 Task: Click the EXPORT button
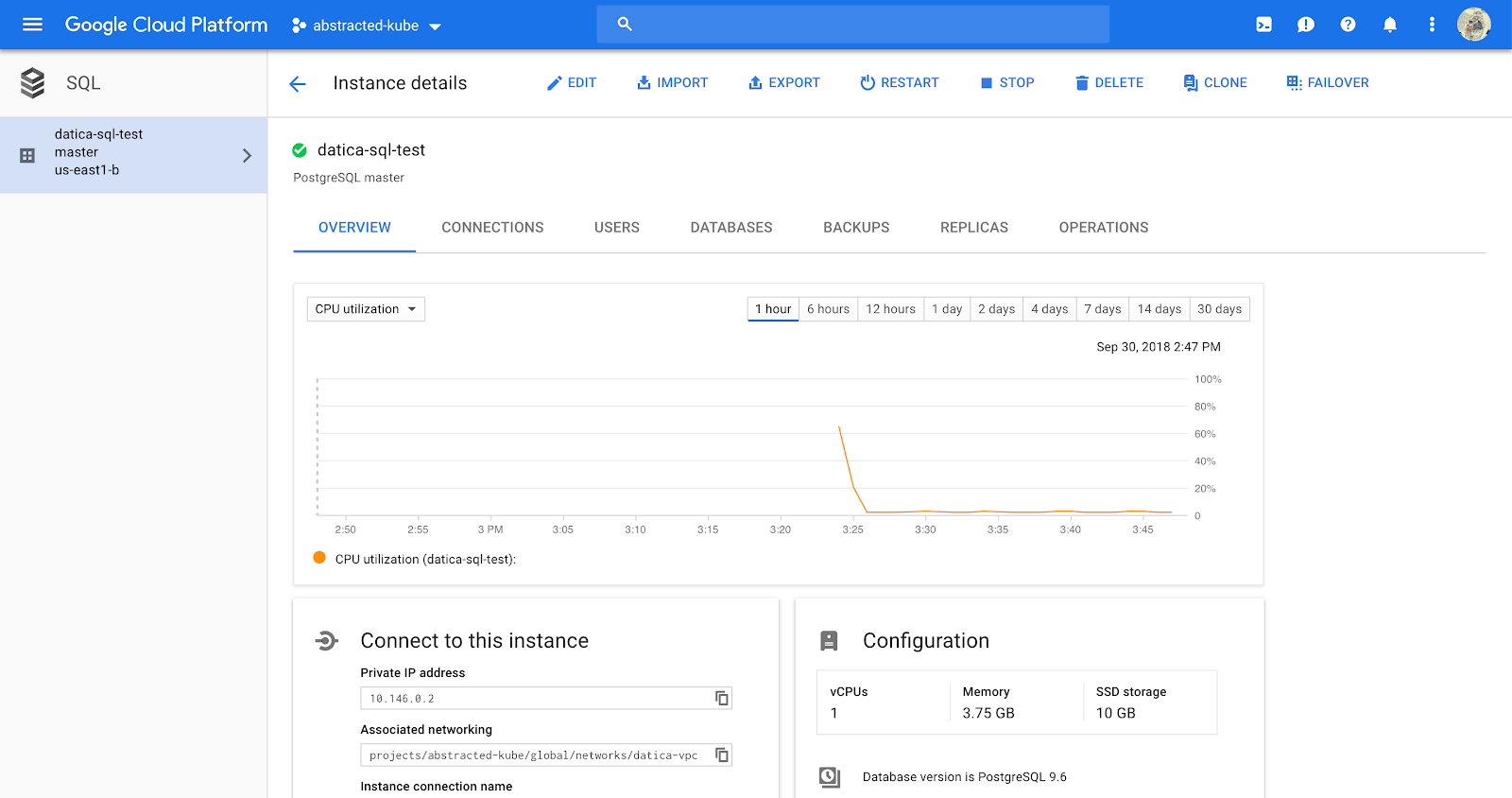(x=784, y=83)
